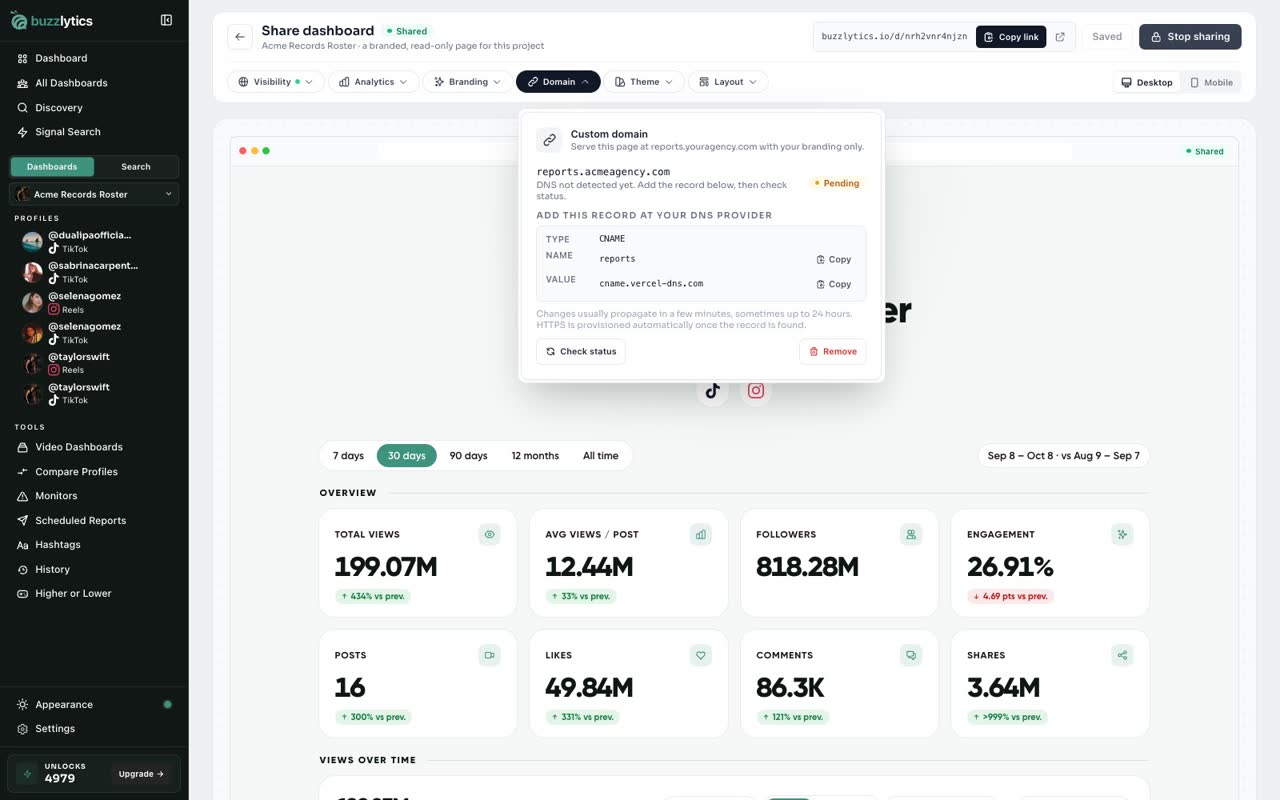Switch sidebar to Search mode
Image resolution: width=1280 pixels, height=800 pixels.
pyautogui.click(x=136, y=167)
